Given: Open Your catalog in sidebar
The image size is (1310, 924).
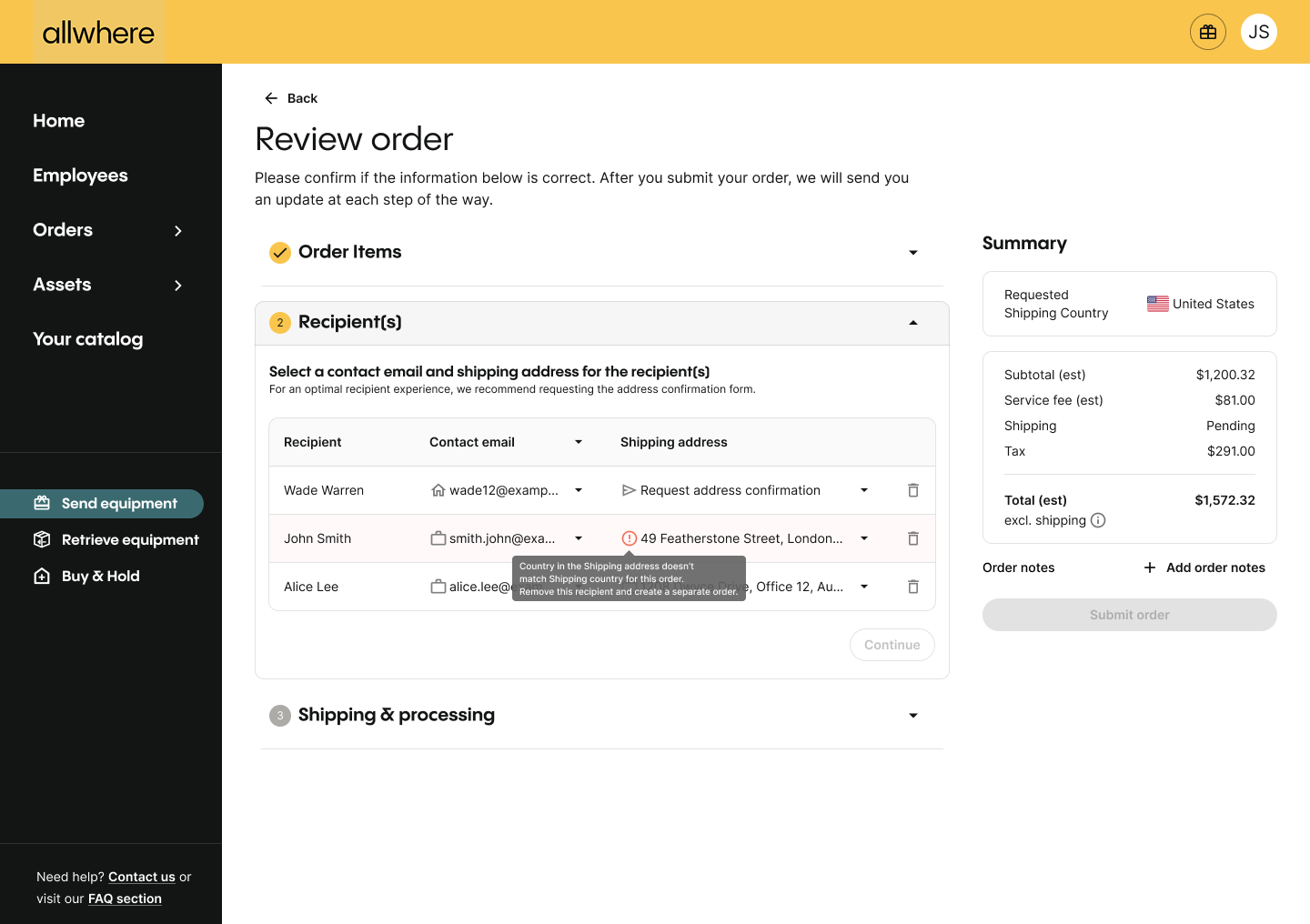Looking at the screenshot, I should tap(88, 339).
